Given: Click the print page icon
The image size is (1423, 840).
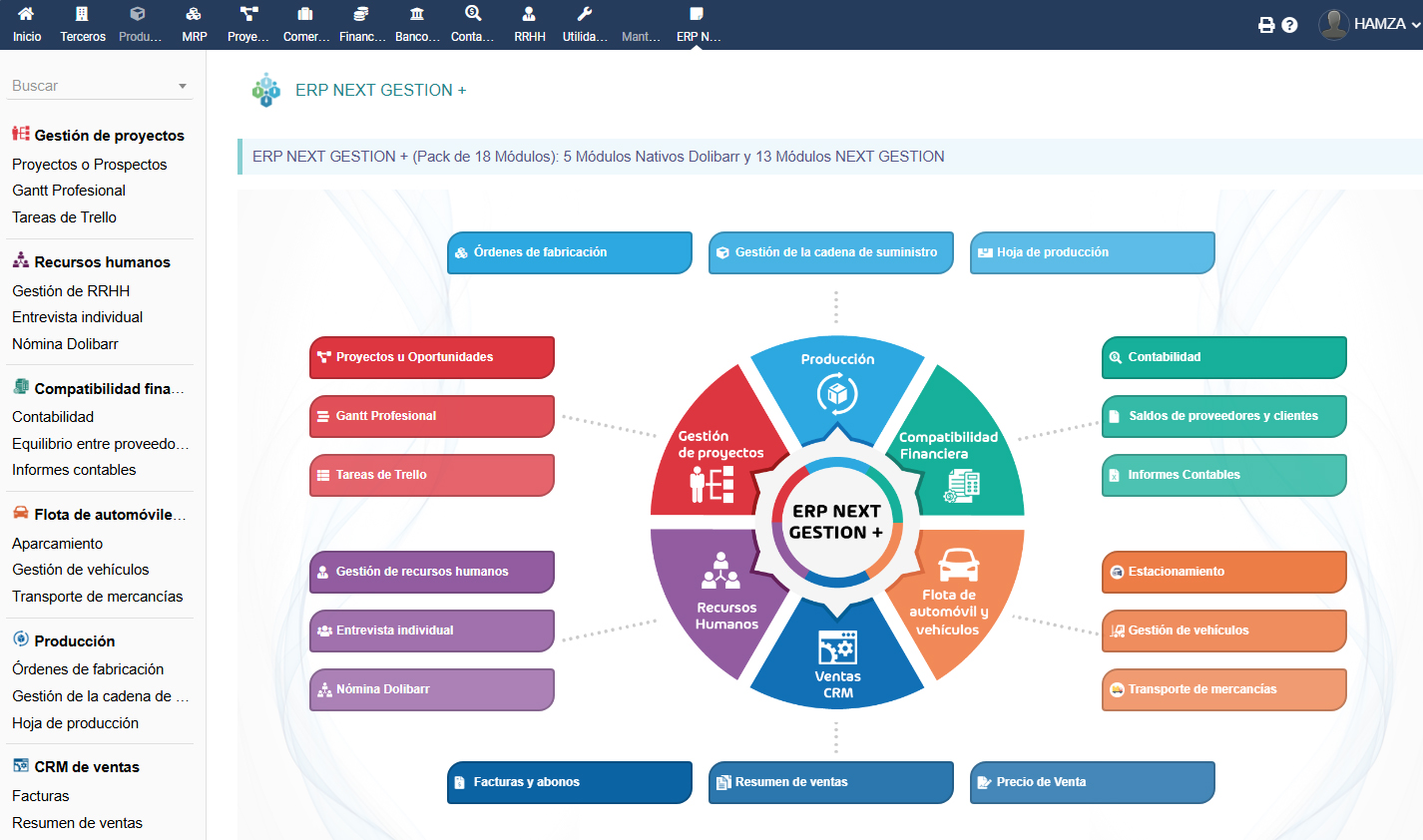Looking at the screenshot, I should (x=1266, y=25).
